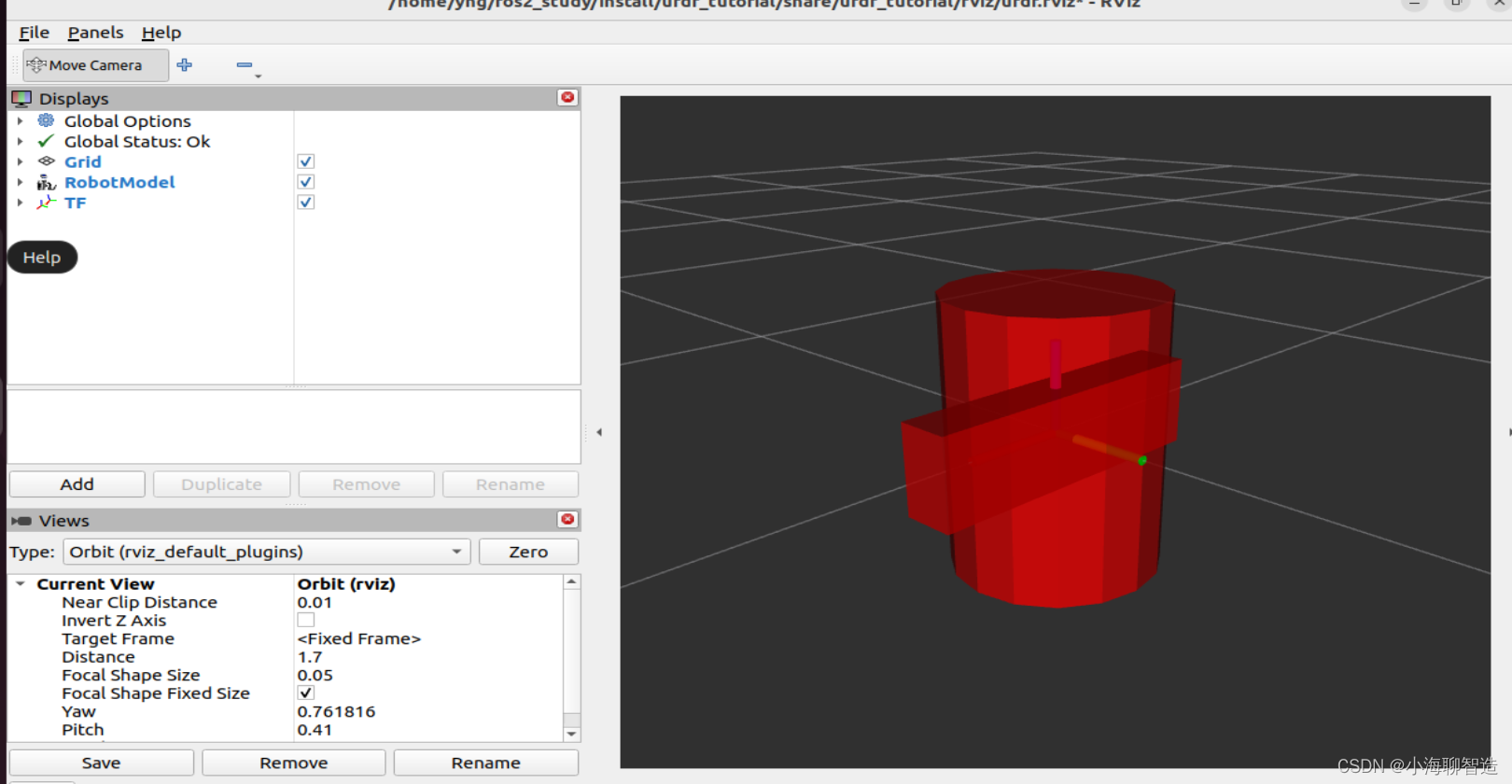Click the green TF axis tip
The height and width of the screenshot is (784, 1512).
click(1142, 460)
